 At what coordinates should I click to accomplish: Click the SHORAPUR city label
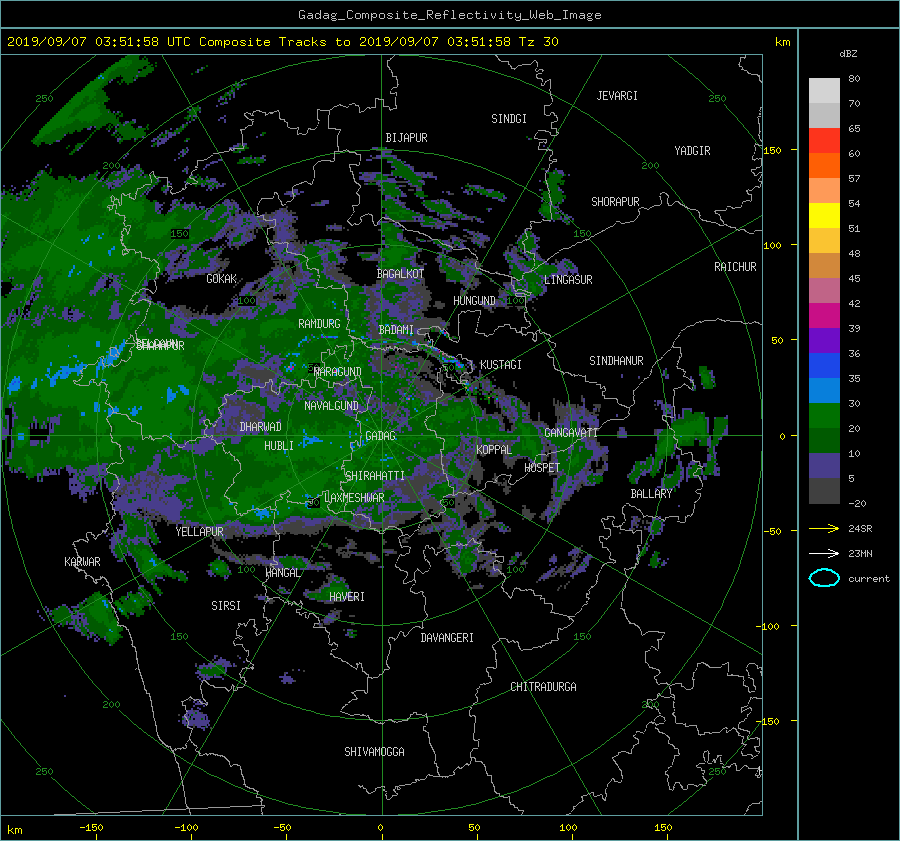pos(615,202)
